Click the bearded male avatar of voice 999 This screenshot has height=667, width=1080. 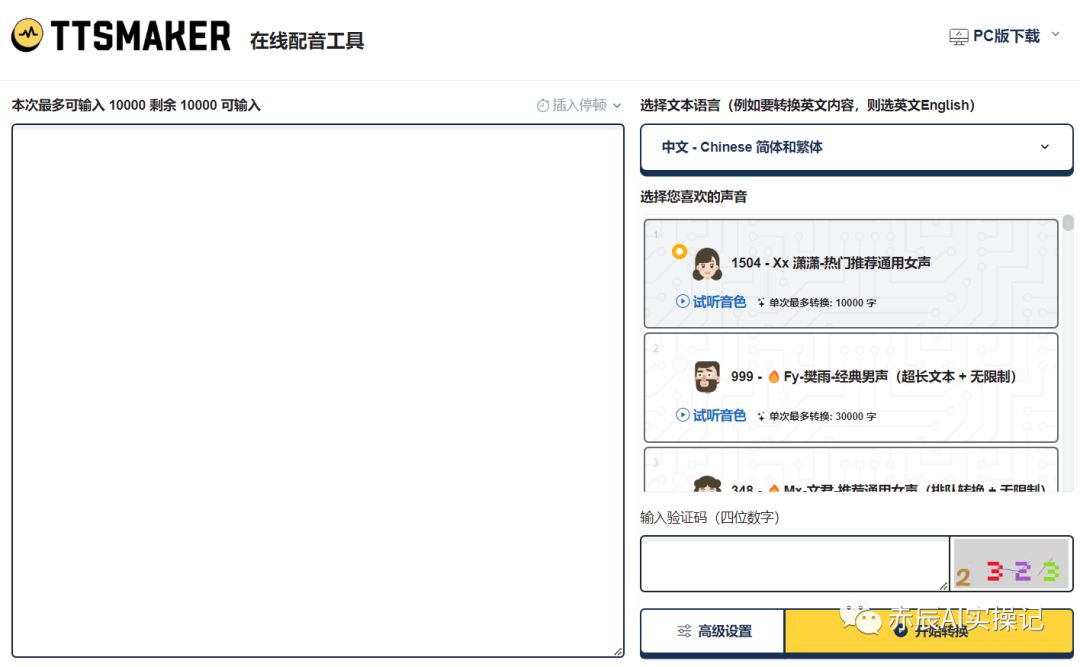[707, 377]
